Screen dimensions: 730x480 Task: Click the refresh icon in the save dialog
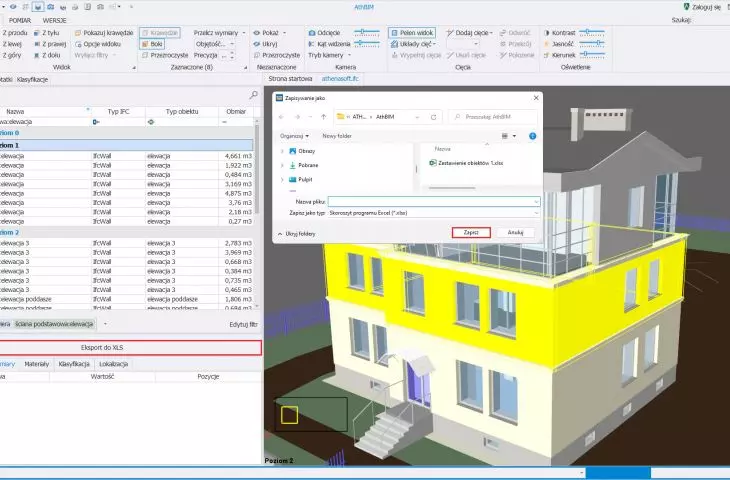433,117
